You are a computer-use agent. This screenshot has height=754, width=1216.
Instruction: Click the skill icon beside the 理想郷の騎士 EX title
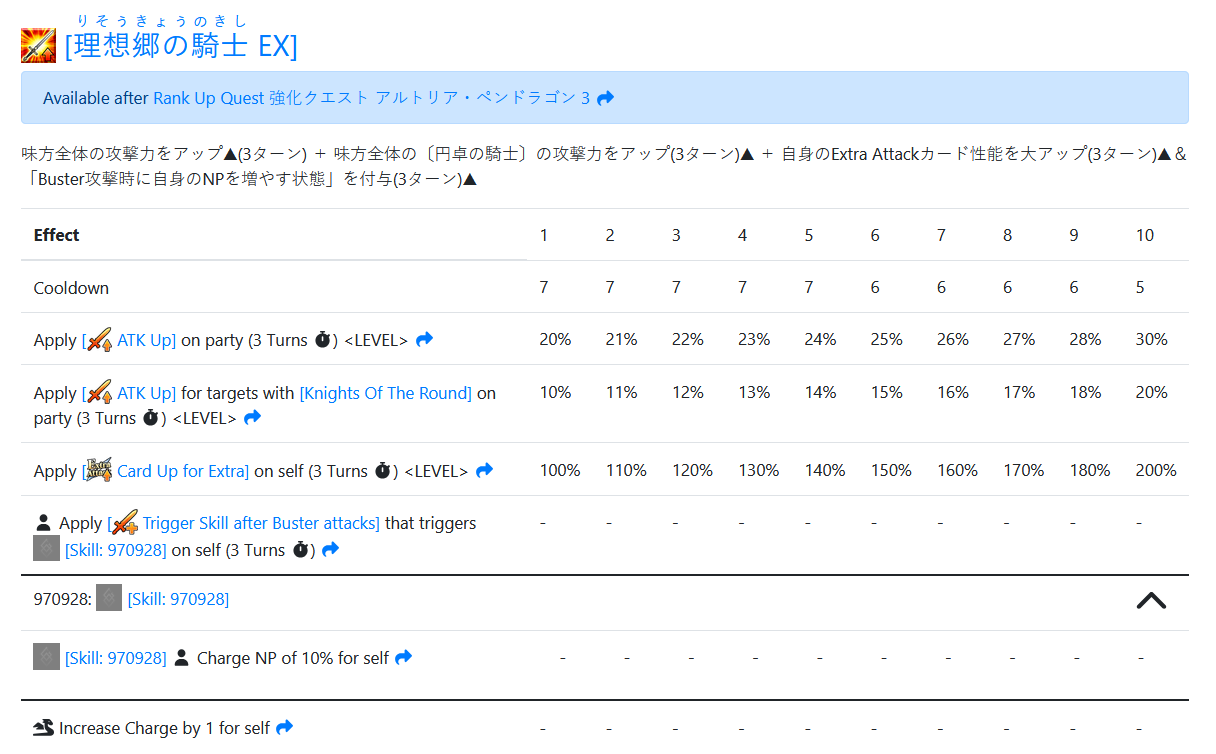(x=38, y=46)
